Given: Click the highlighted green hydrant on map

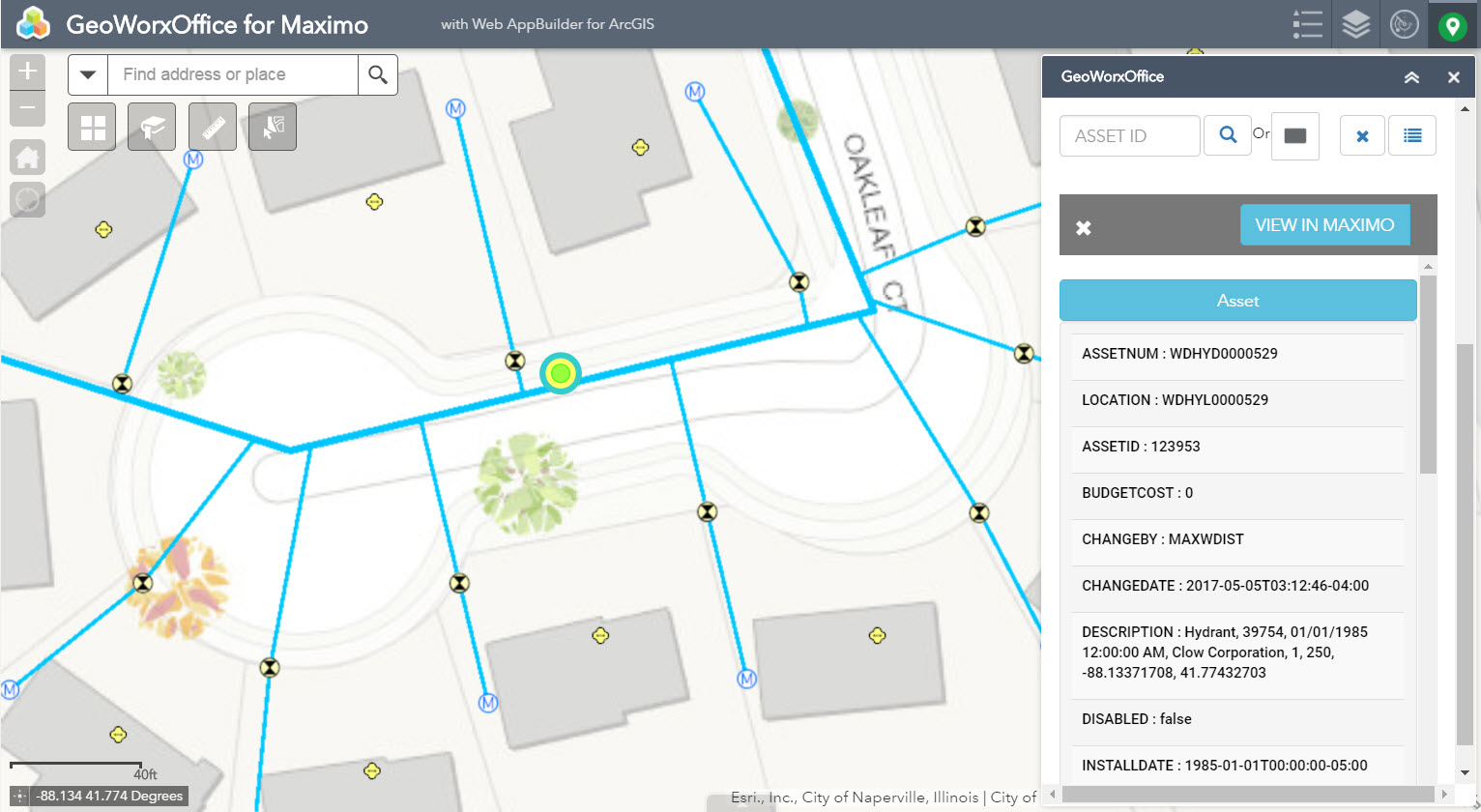Looking at the screenshot, I should tap(561, 373).
